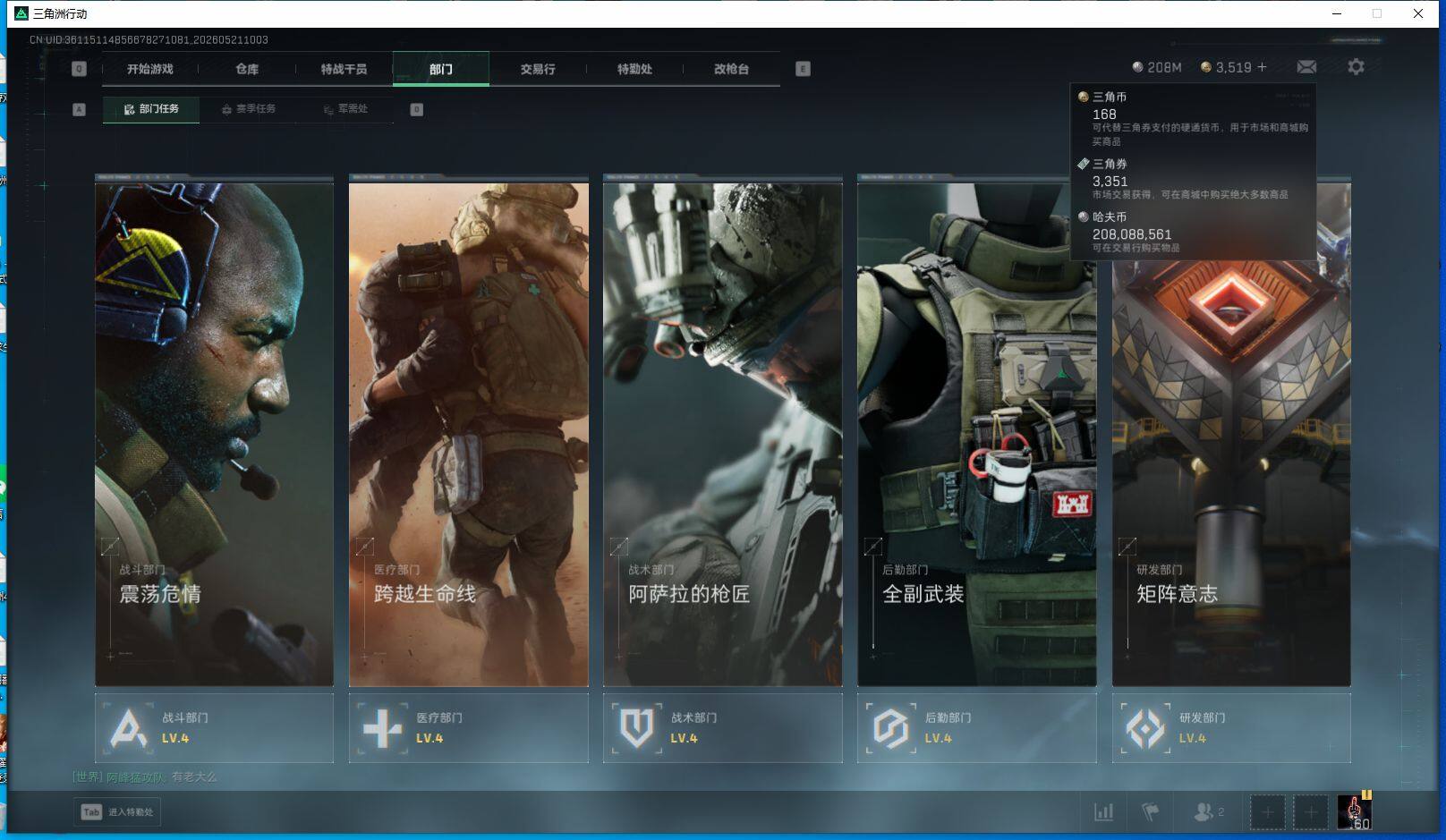1446x840 pixels.
Task: Switch to the 改枪台 tab
Action: point(731,69)
